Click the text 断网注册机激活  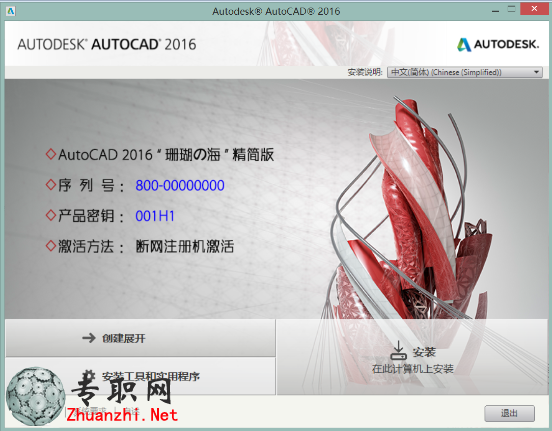coord(185,246)
